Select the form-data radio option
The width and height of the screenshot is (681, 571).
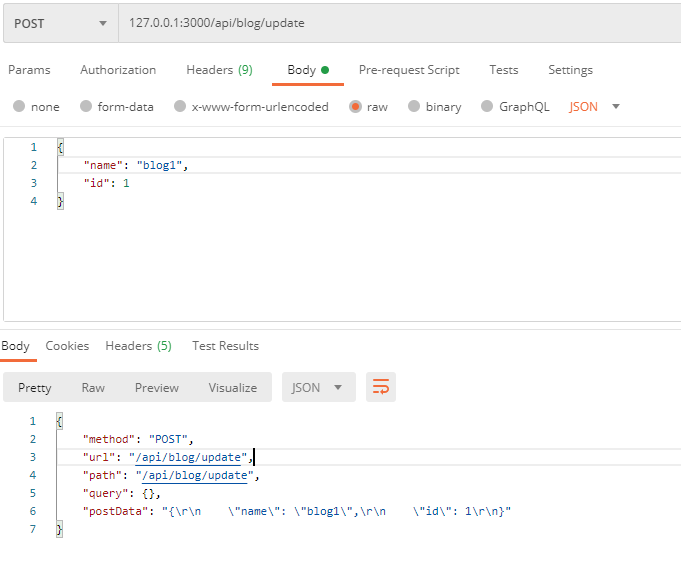click(86, 107)
